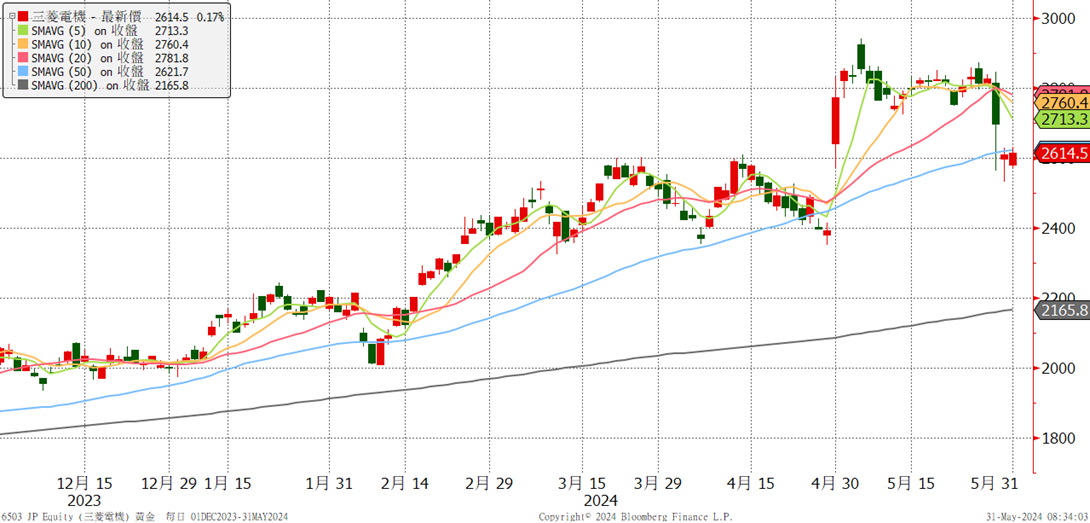1090x523 pixels.
Task: Click the 3000 label on the price axis
Action: point(1061,19)
